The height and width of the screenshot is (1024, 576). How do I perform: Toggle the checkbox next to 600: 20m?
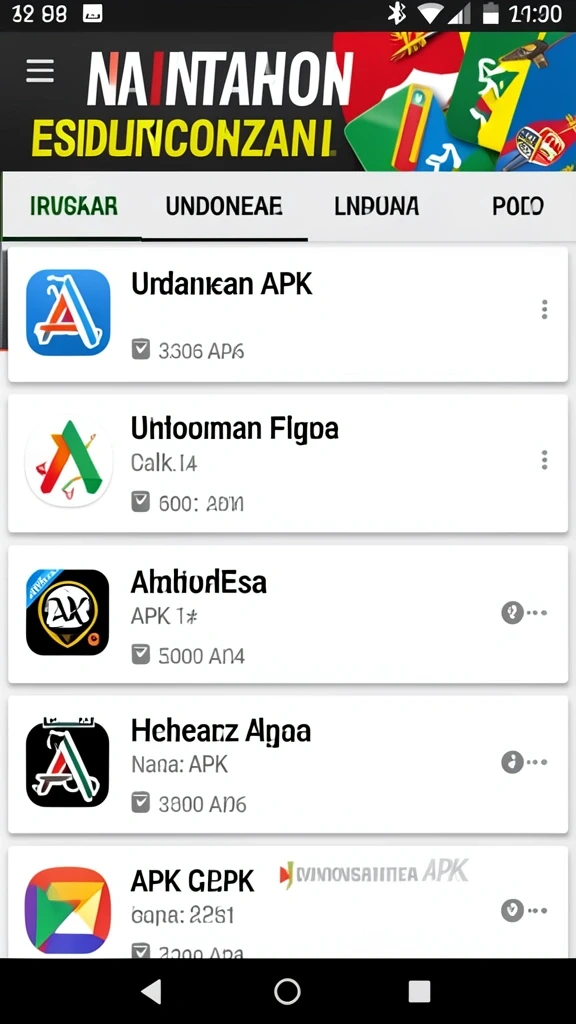[140, 502]
